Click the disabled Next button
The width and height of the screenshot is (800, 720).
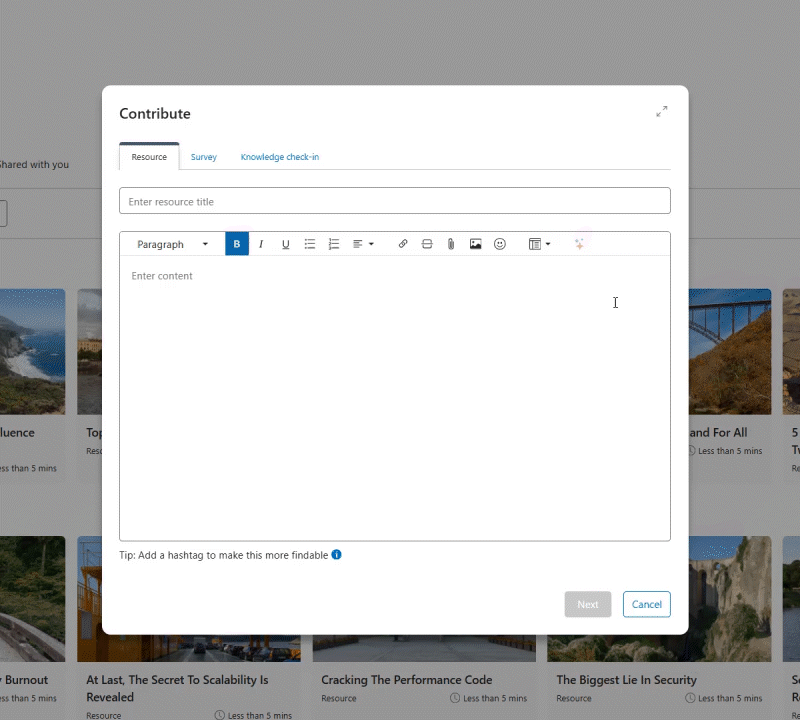[x=587, y=604]
